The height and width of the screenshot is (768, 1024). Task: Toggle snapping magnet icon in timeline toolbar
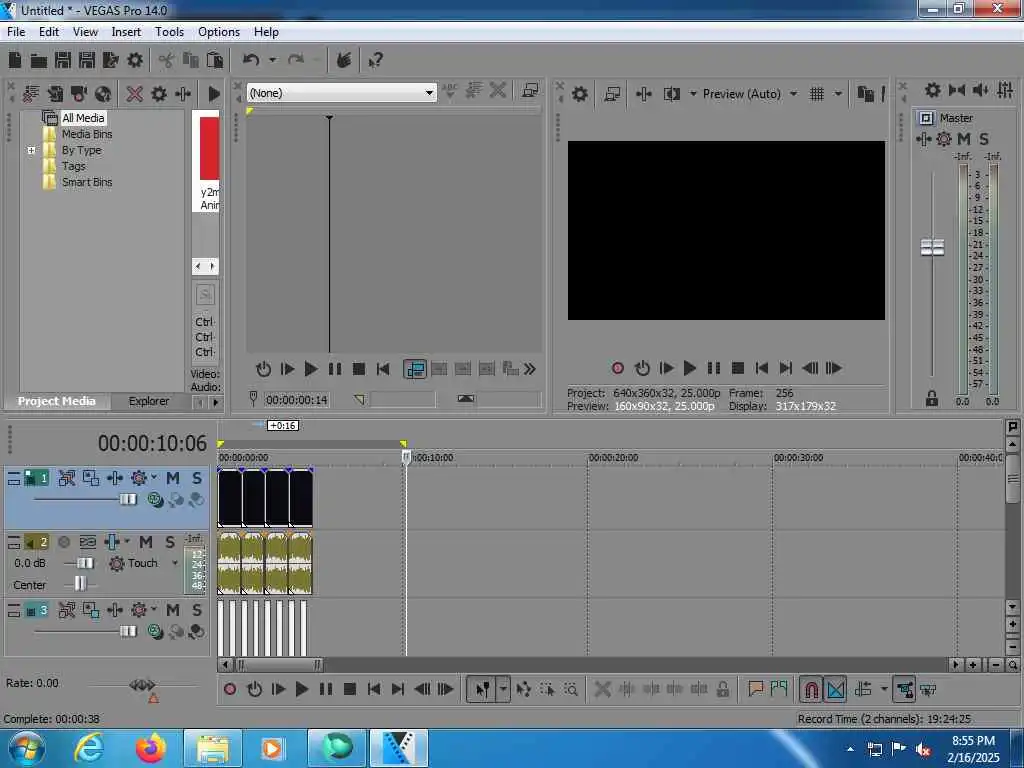pyautogui.click(x=810, y=690)
